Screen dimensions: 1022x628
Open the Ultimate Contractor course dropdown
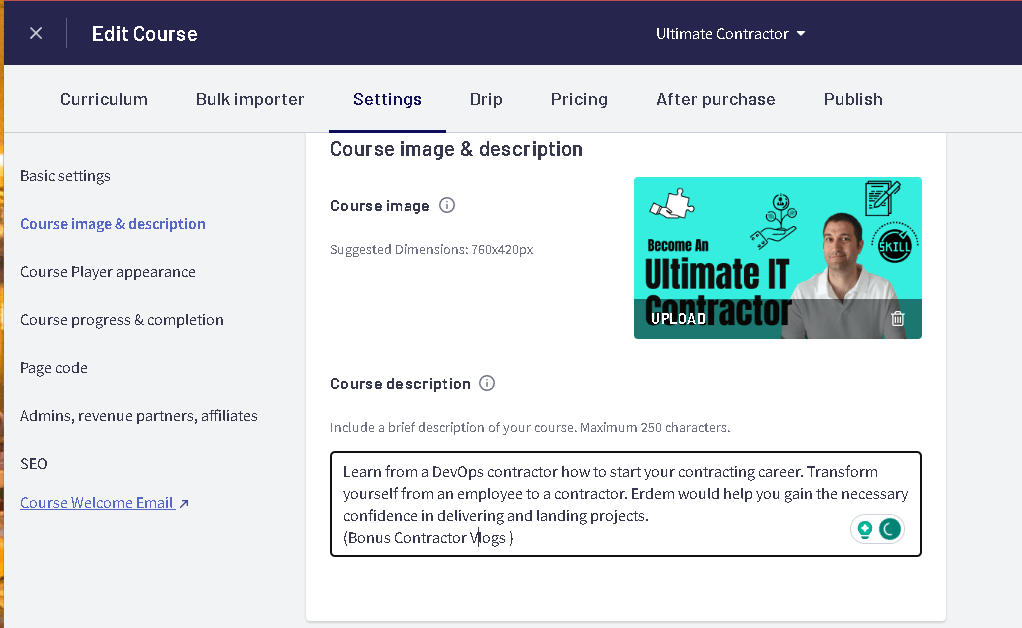(x=730, y=34)
